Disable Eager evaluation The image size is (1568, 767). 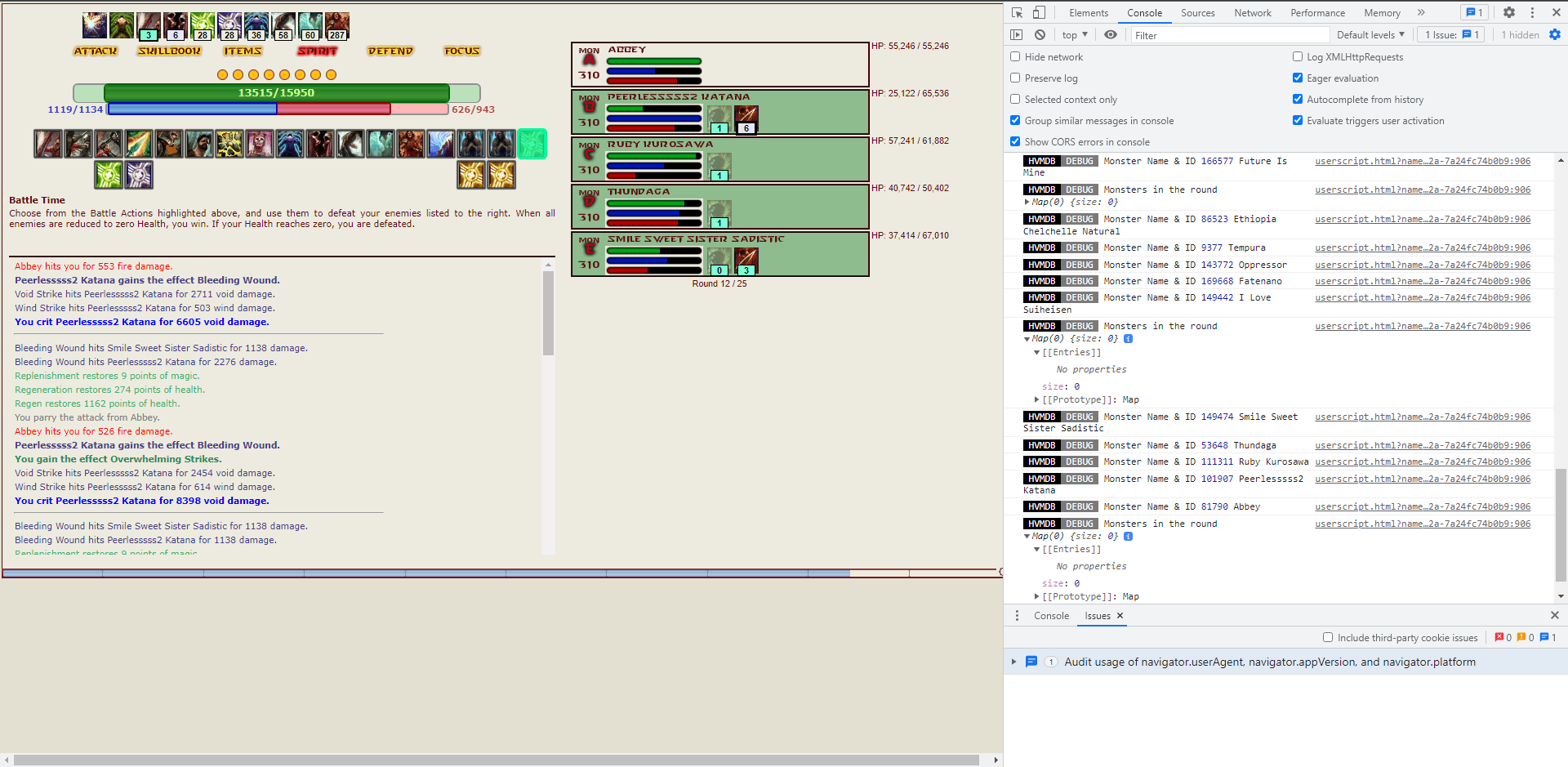click(1298, 78)
